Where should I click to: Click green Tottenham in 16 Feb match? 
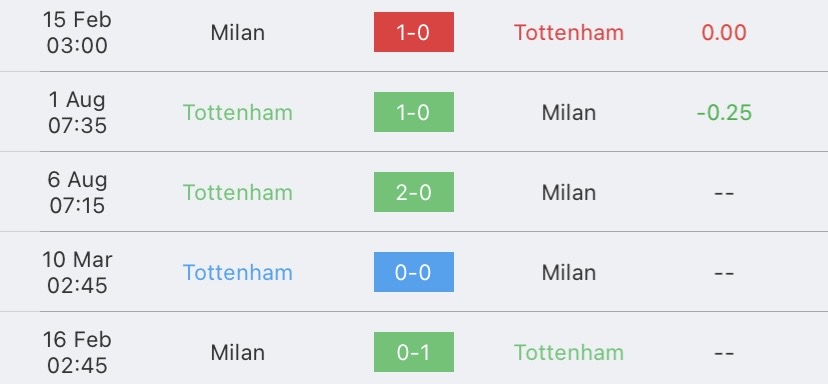[x=569, y=352]
